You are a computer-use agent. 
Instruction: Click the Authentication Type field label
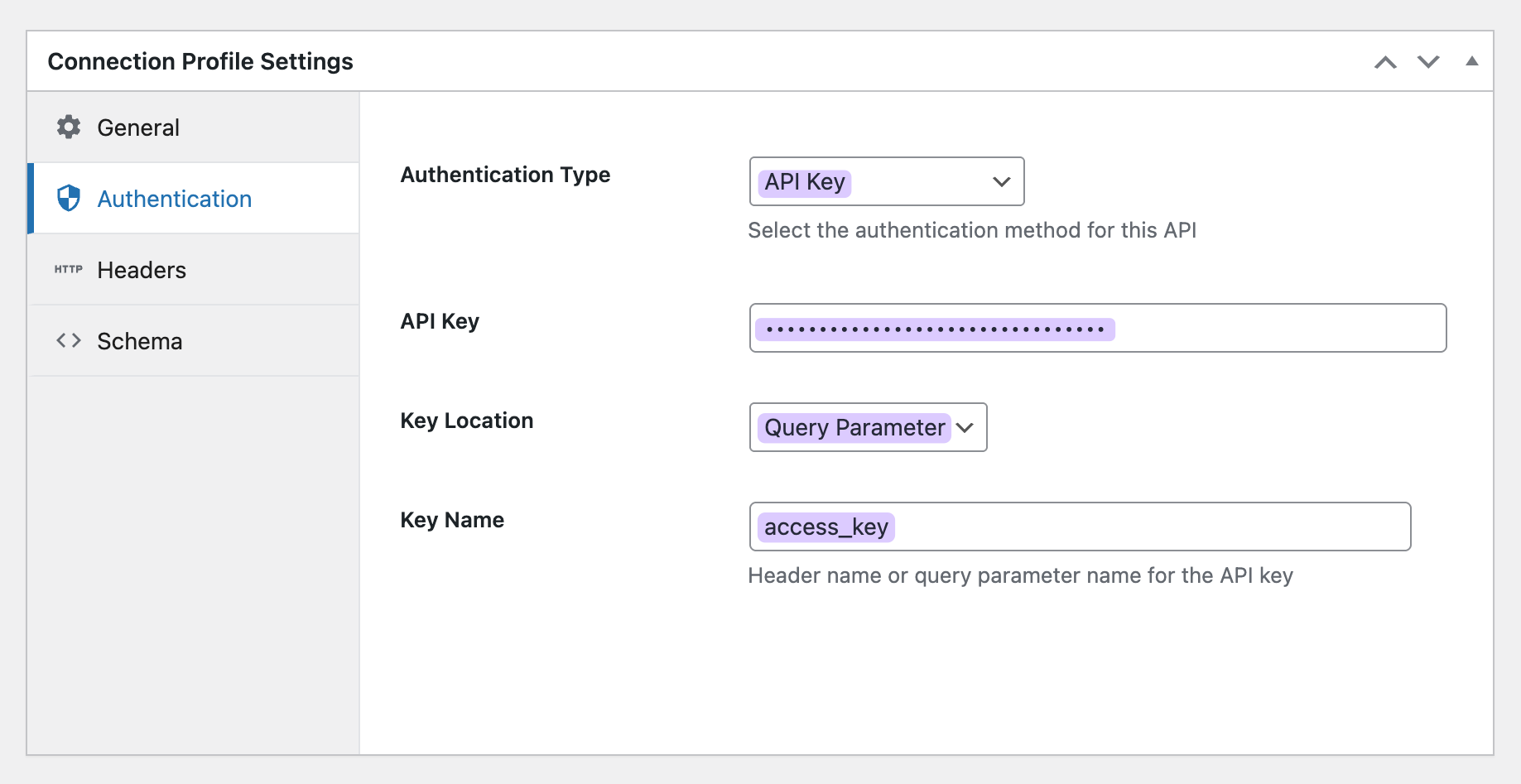(505, 175)
